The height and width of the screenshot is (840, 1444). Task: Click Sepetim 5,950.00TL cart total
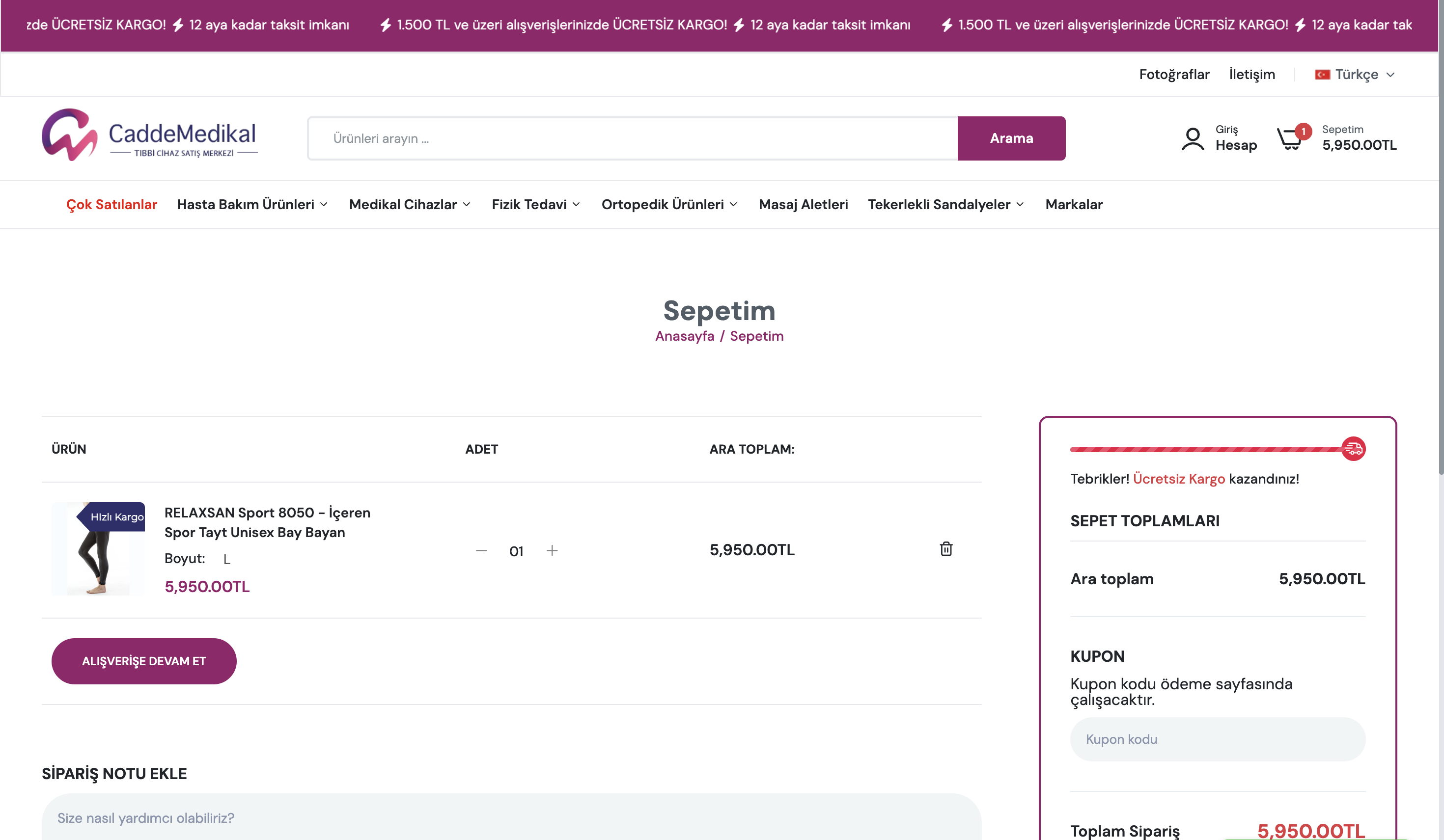click(1359, 138)
